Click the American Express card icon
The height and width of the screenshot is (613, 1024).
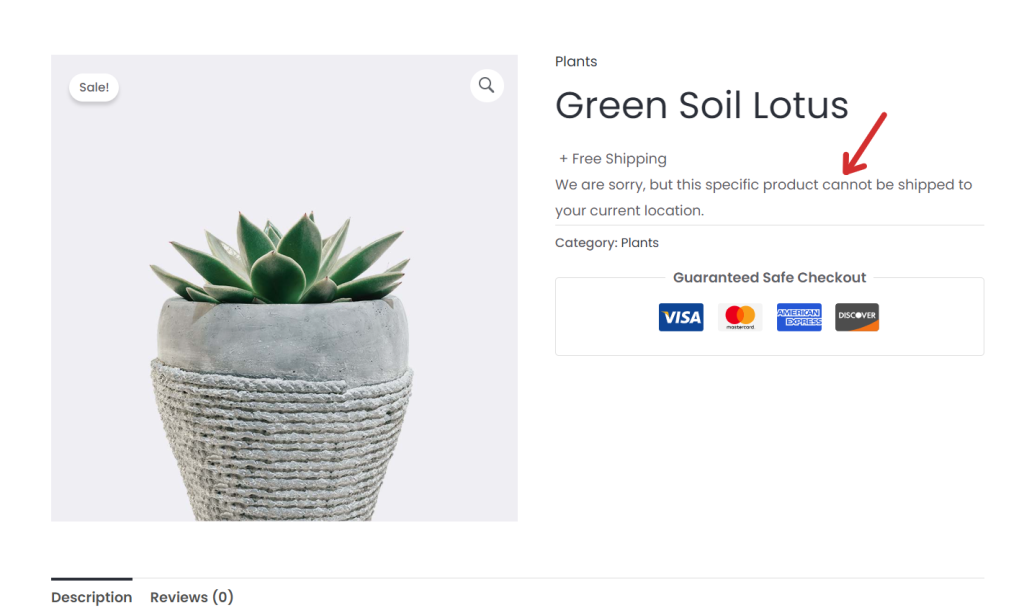coord(799,317)
